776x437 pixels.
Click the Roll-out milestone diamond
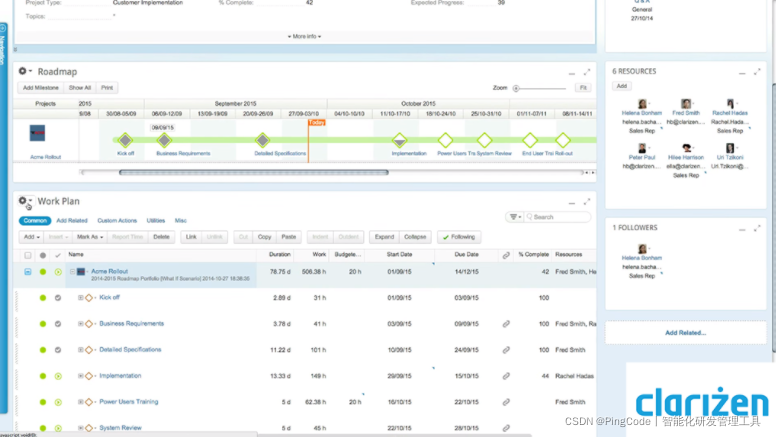563,140
